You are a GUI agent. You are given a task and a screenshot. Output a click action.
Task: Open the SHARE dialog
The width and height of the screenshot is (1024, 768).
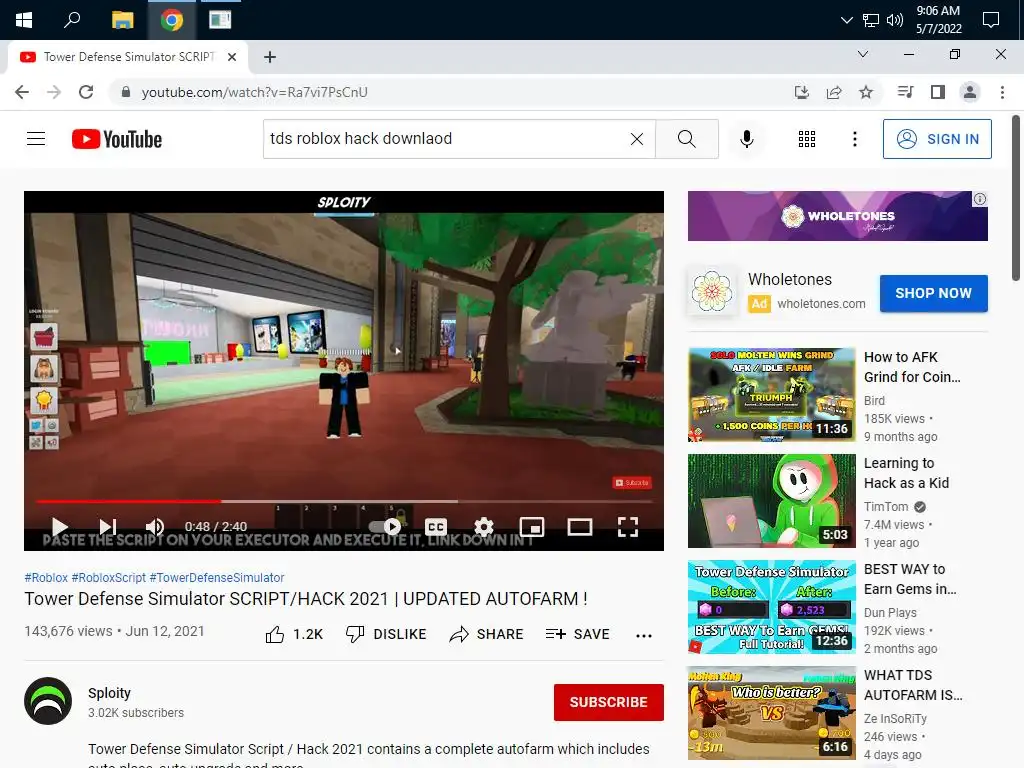point(487,634)
